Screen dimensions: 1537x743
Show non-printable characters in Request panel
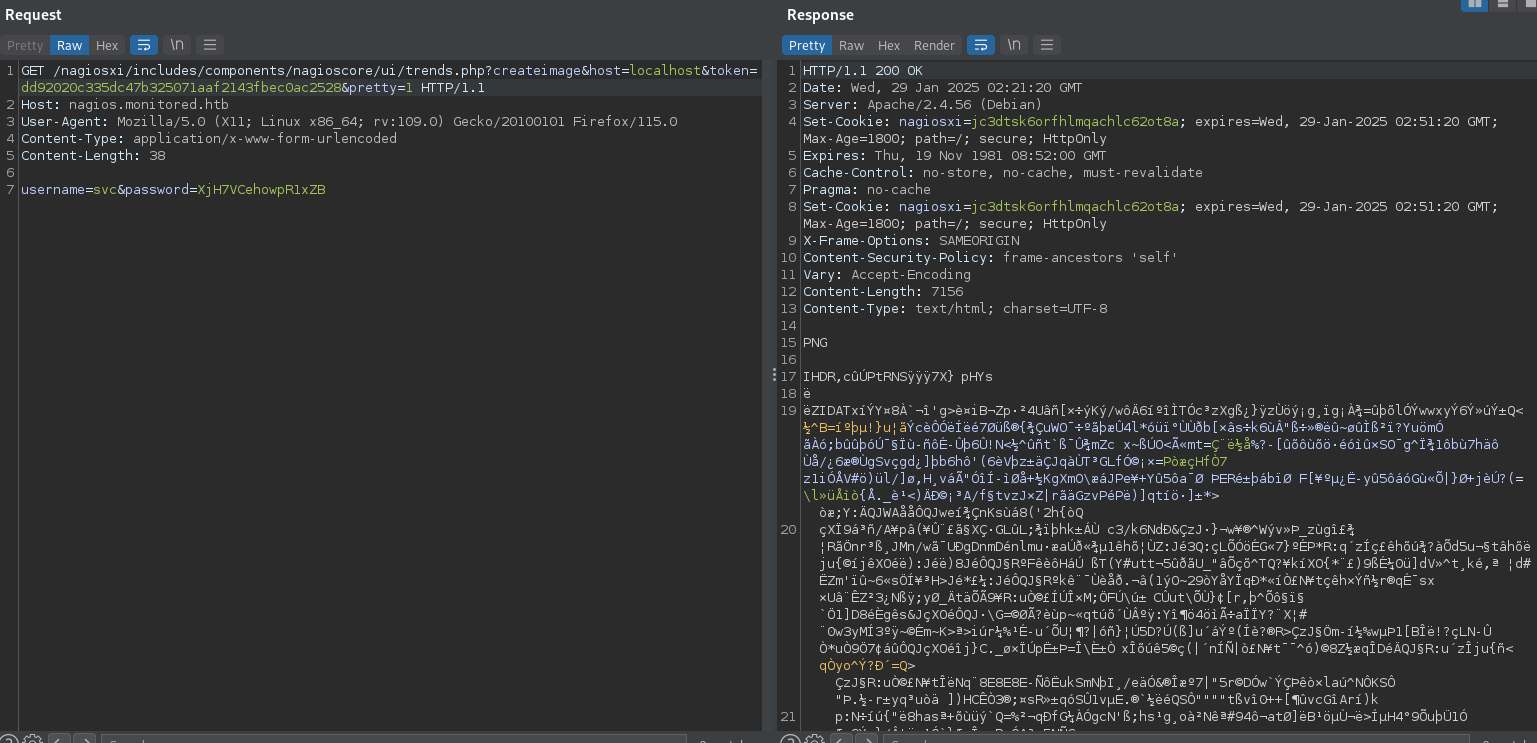pos(177,45)
